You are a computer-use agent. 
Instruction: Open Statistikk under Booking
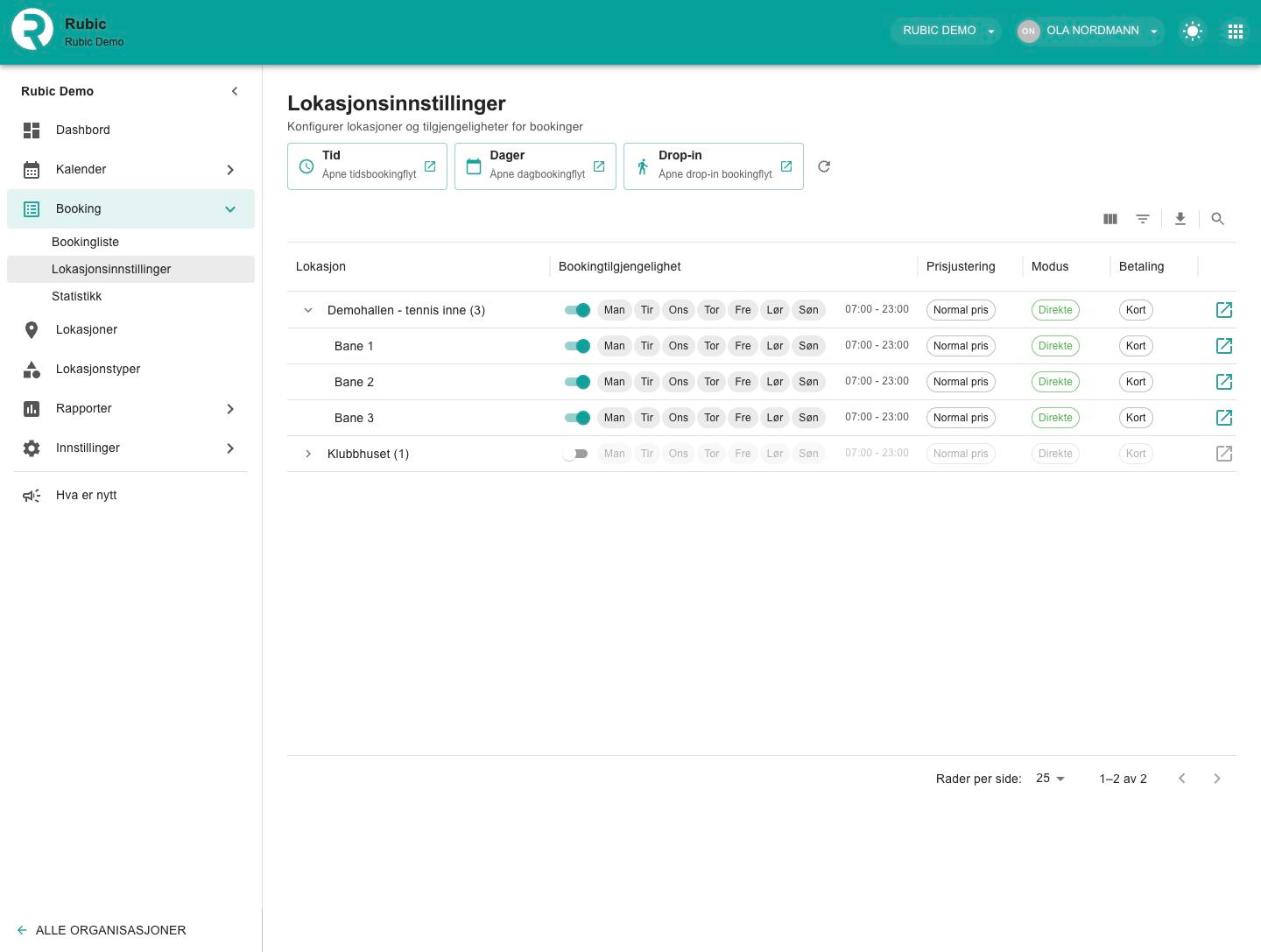point(131,296)
